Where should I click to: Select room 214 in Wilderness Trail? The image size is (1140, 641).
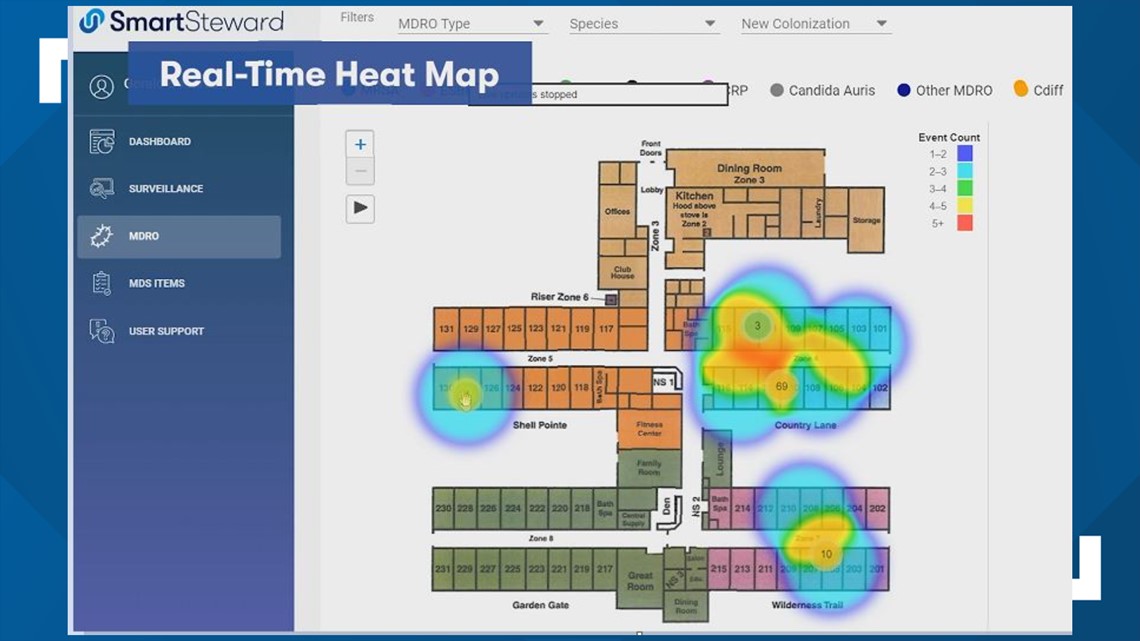pos(742,508)
